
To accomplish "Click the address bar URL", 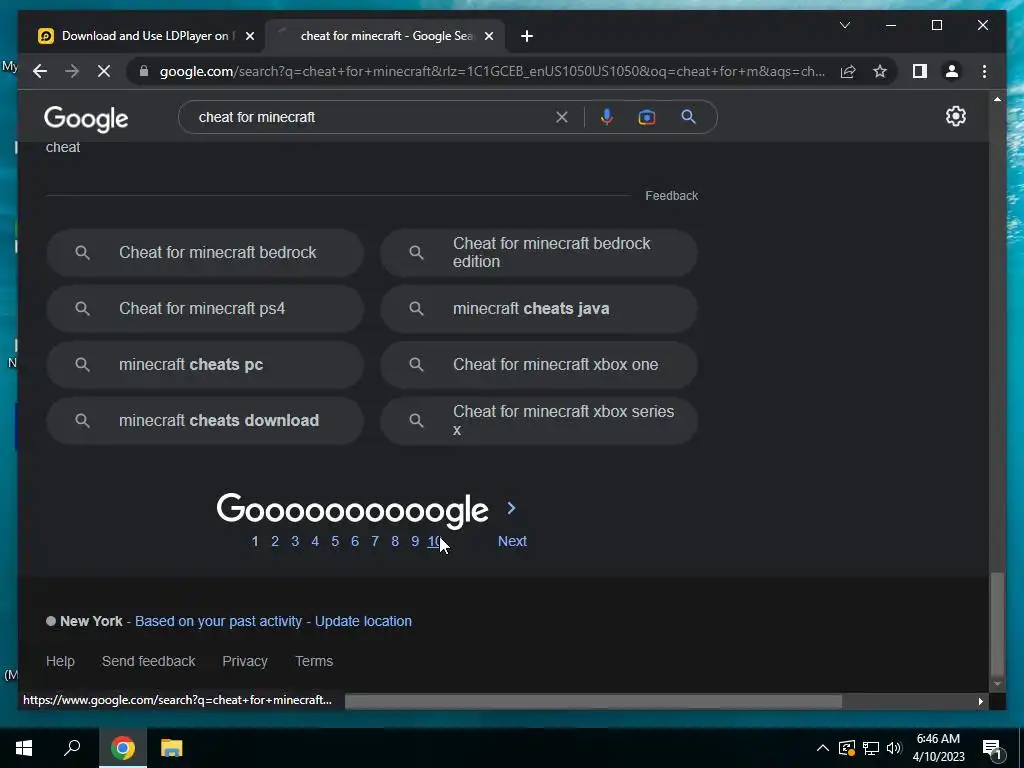I will click(492, 71).
